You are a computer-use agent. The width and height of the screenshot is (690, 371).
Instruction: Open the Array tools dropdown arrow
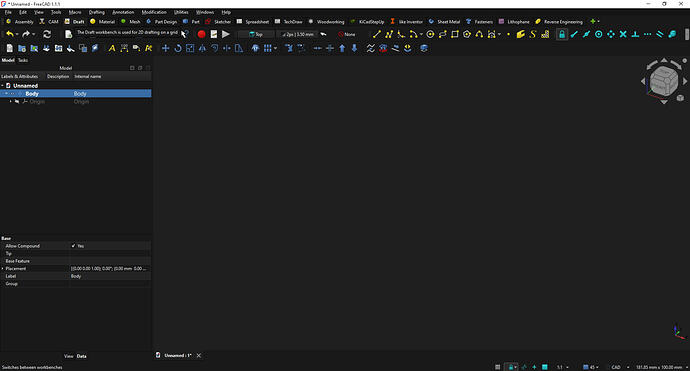[x=275, y=48]
